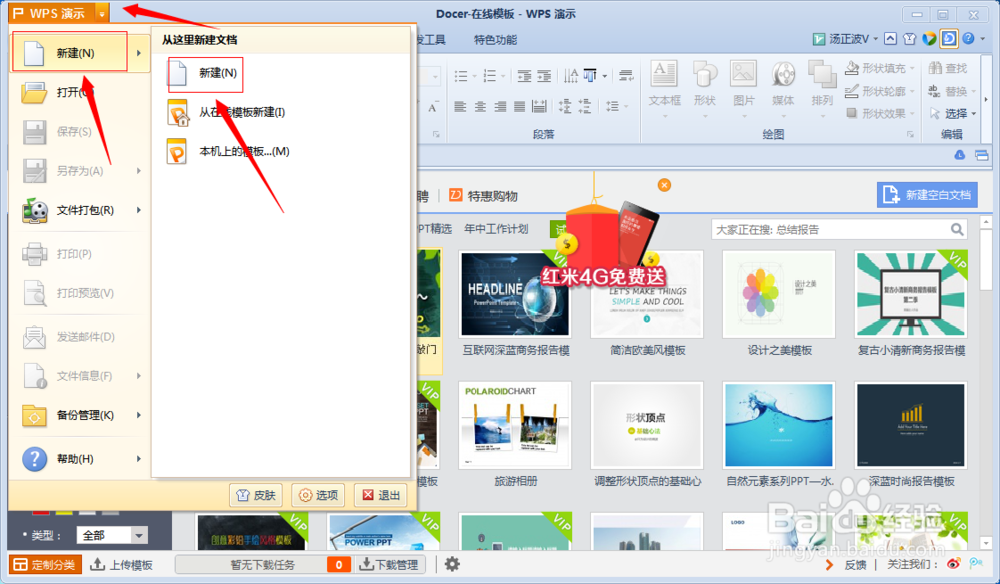
Task: Close the 红米4G免费送 ad popup
Action: point(665,186)
